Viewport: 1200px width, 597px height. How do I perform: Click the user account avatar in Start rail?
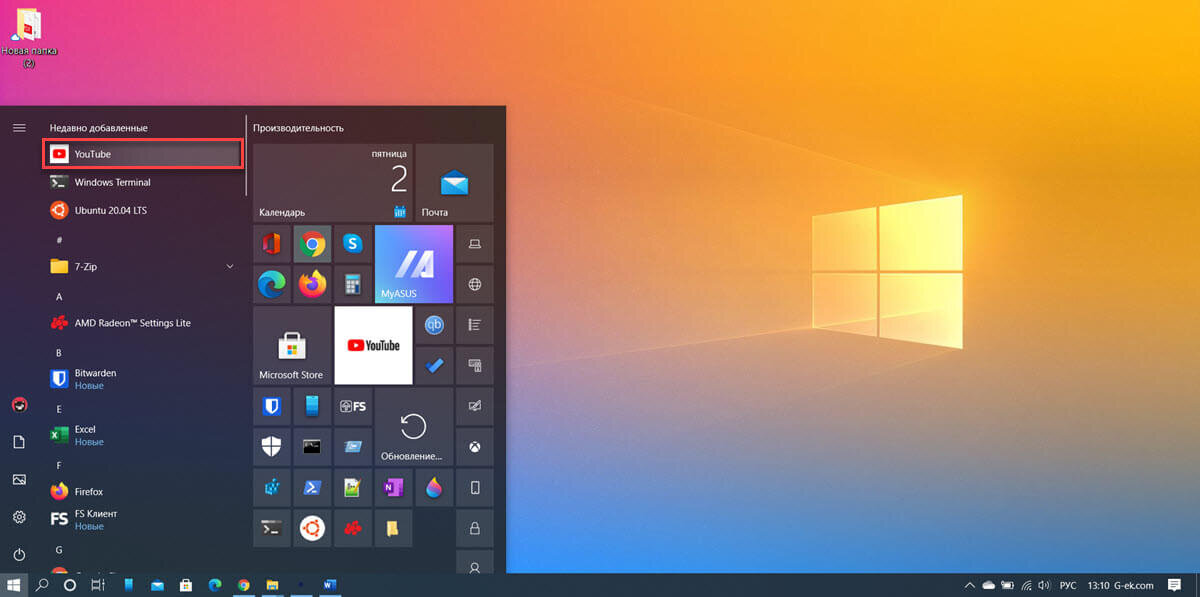pyautogui.click(x=19, y=405)
